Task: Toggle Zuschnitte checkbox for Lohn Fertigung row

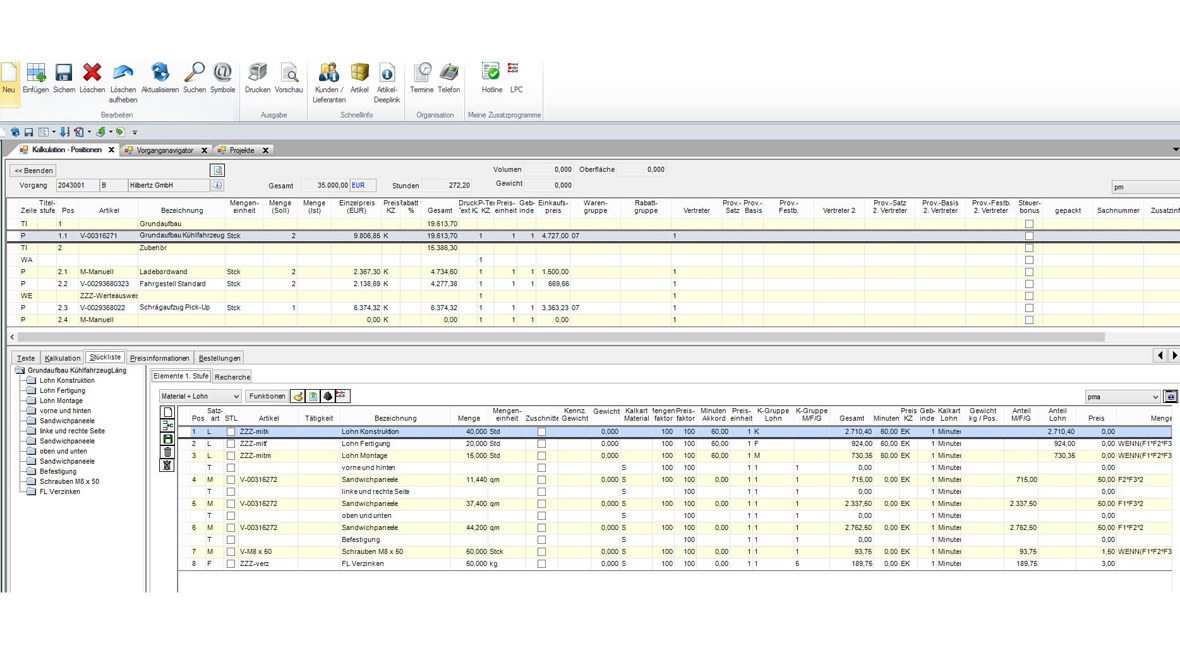Action: click(541, 444)
